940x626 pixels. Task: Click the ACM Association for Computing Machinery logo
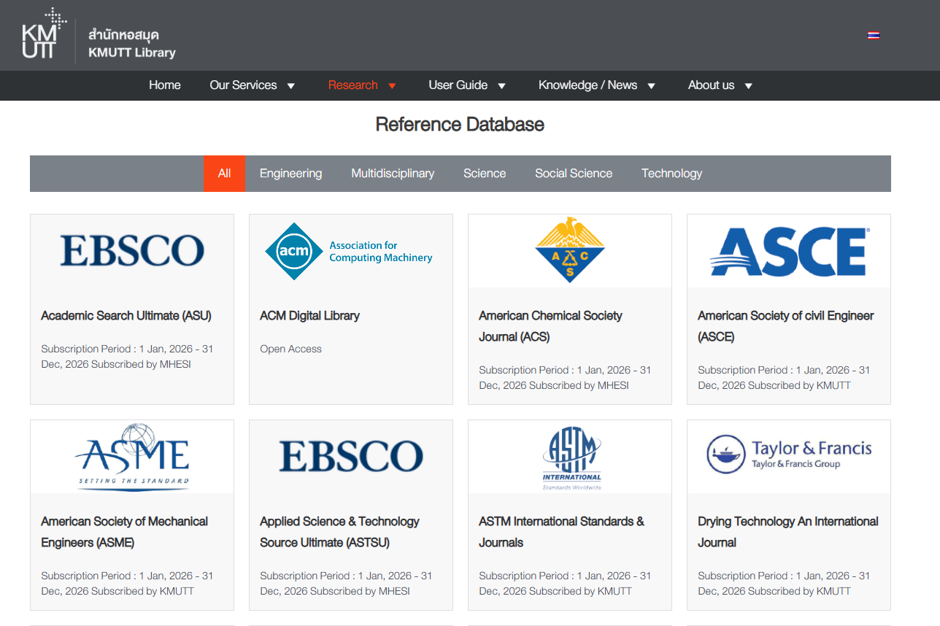350,251
